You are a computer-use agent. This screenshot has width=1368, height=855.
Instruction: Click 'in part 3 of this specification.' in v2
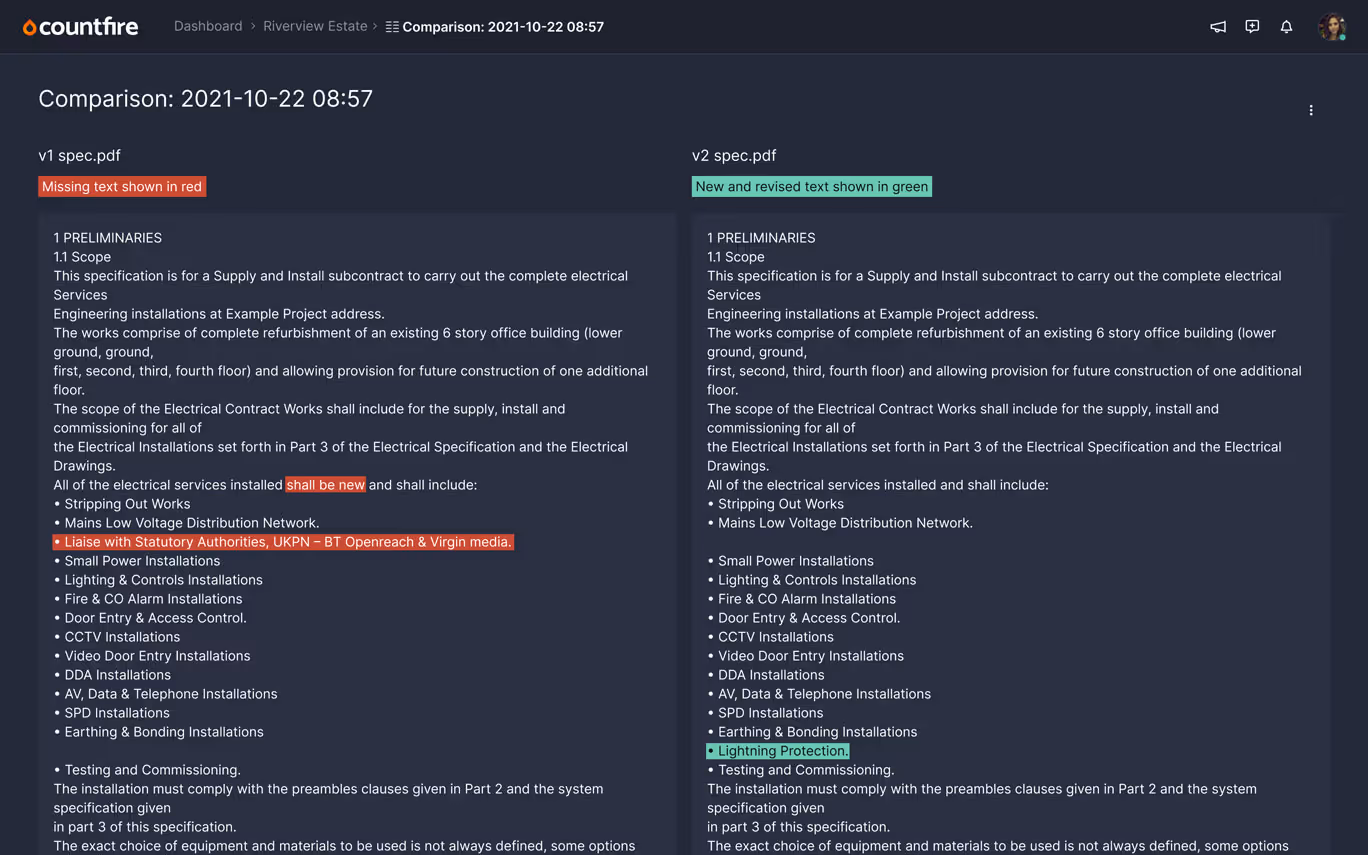[x=798, y=827]
